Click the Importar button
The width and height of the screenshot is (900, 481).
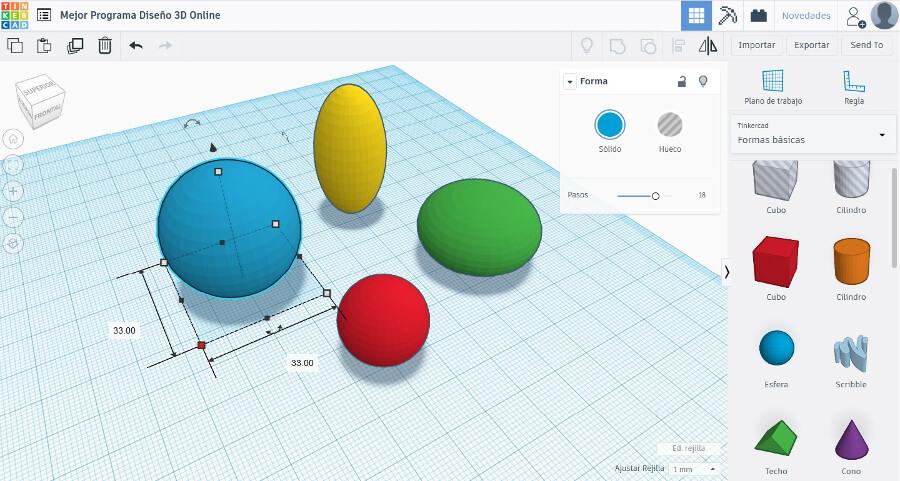pyautogui.click(x=756, y=45)
